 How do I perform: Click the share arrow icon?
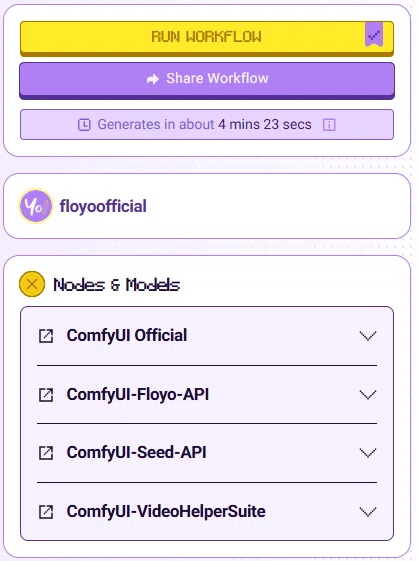point(153,79)
